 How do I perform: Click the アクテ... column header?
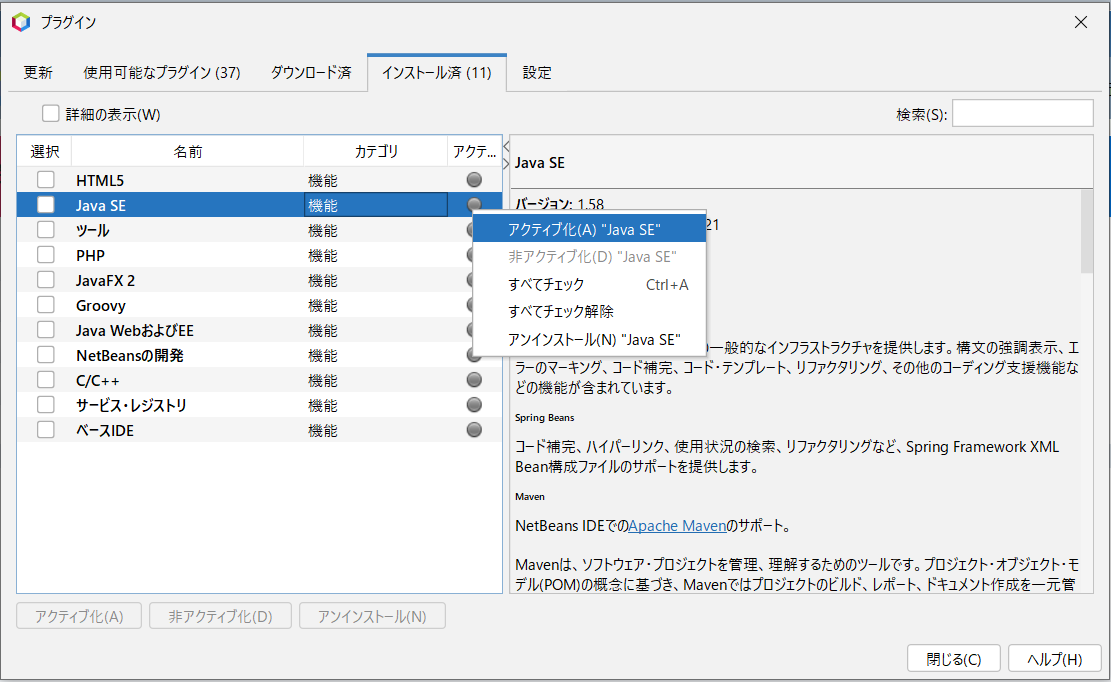click(x=475, y=152)
